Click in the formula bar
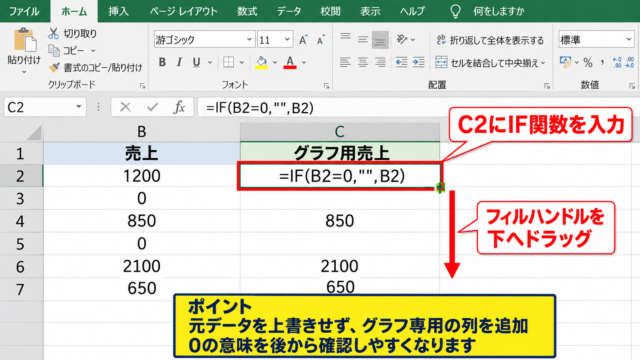This screenshot has width=640, height=360. click(418, 107)
